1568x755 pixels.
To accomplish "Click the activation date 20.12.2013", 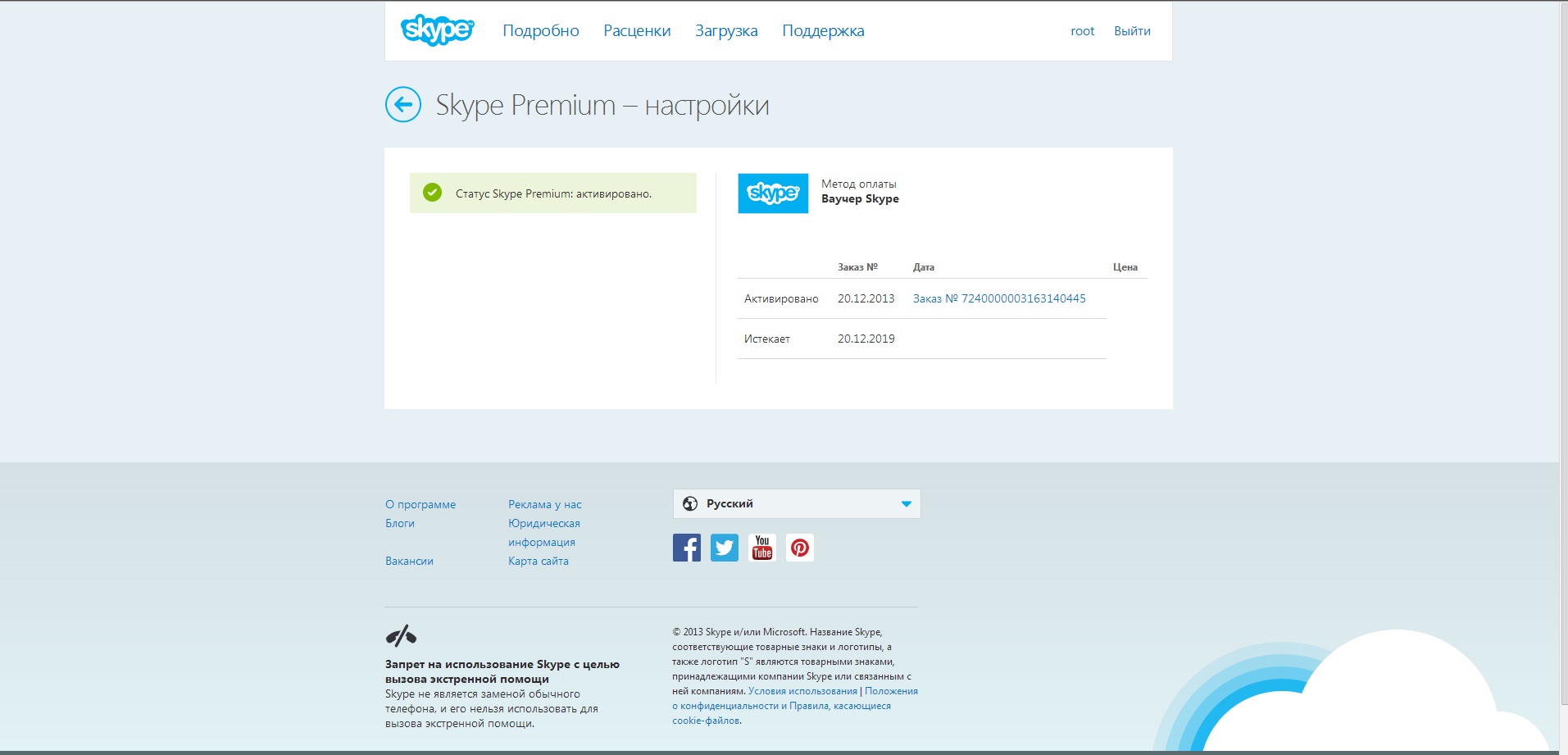I will [866, 298].
